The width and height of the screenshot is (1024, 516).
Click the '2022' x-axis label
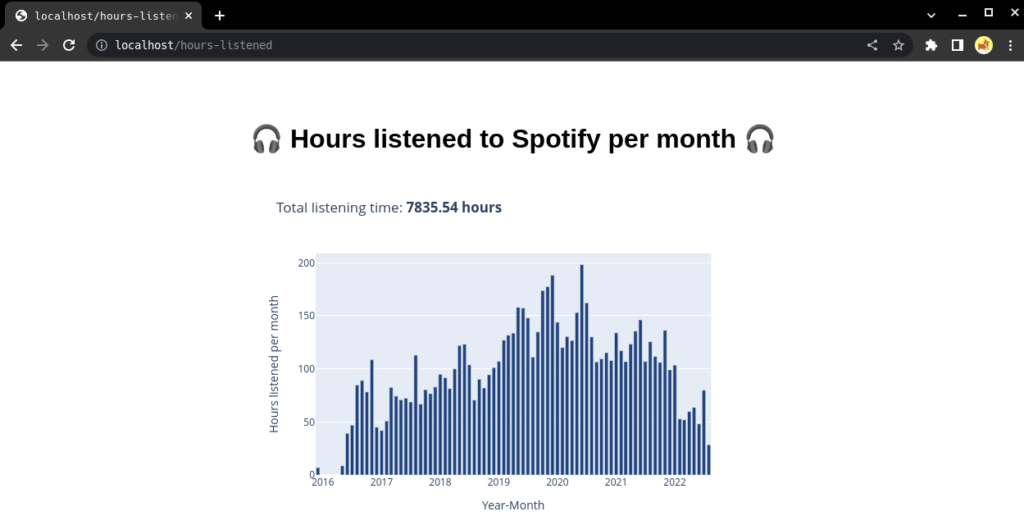[675, 482]
